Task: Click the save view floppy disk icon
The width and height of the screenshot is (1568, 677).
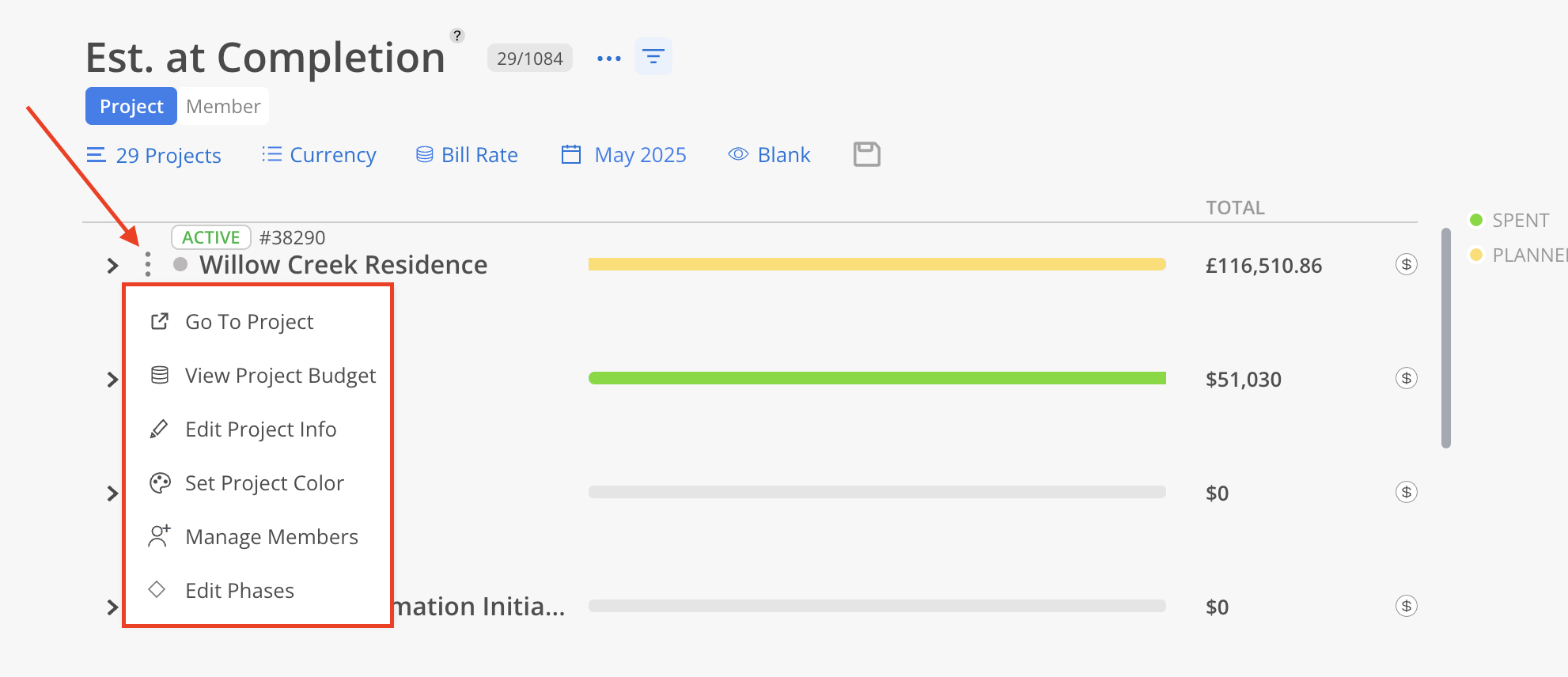Action: tap(866, 154)
